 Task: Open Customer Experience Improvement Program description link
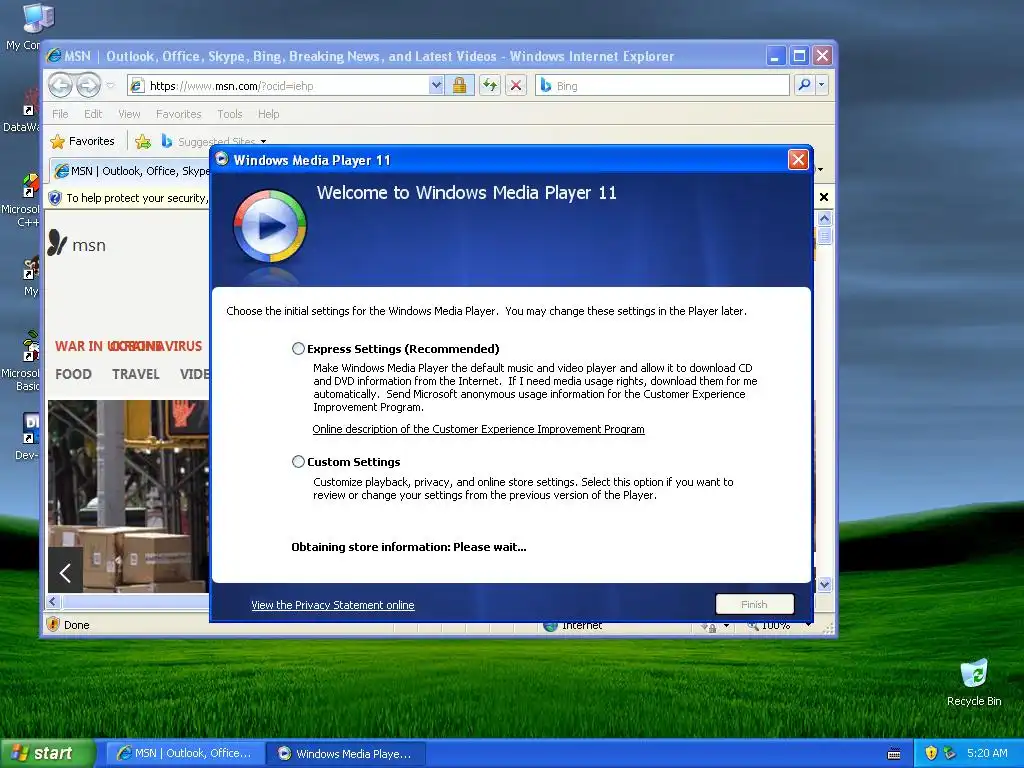[478, 429]
